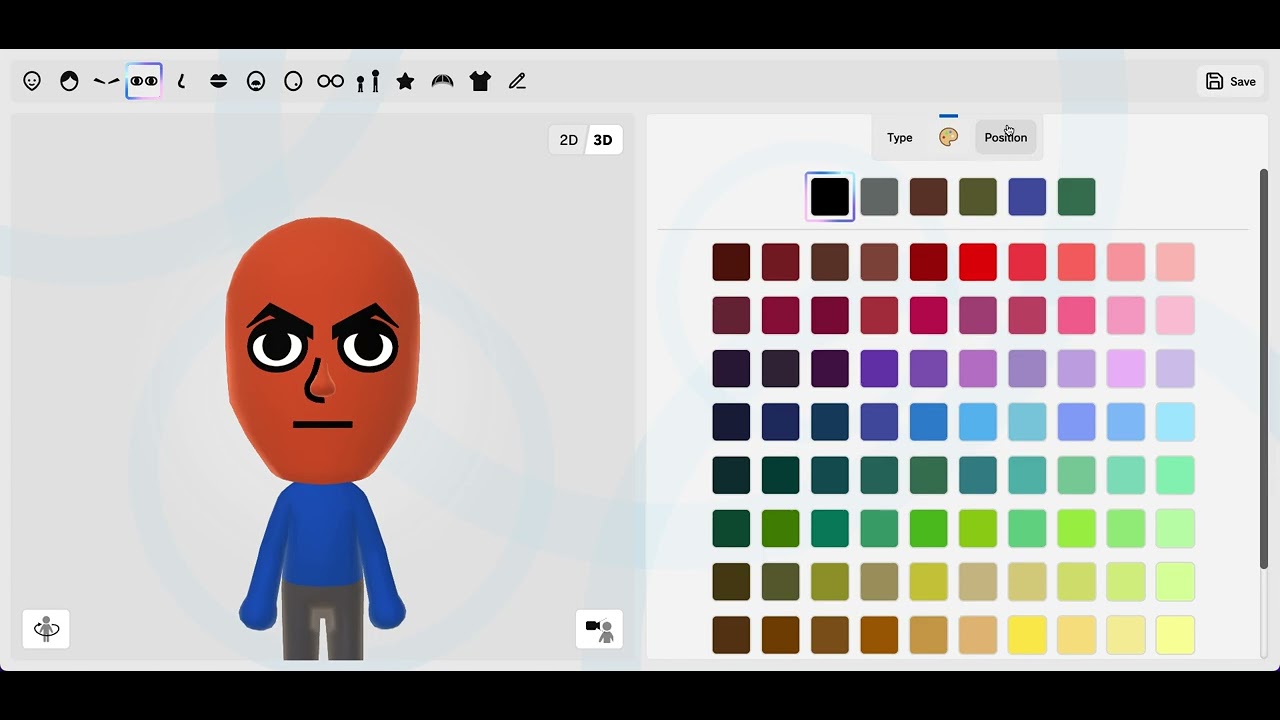Select the black preset eye color
The image size is (1280, 720).
(x=830, y=197)
